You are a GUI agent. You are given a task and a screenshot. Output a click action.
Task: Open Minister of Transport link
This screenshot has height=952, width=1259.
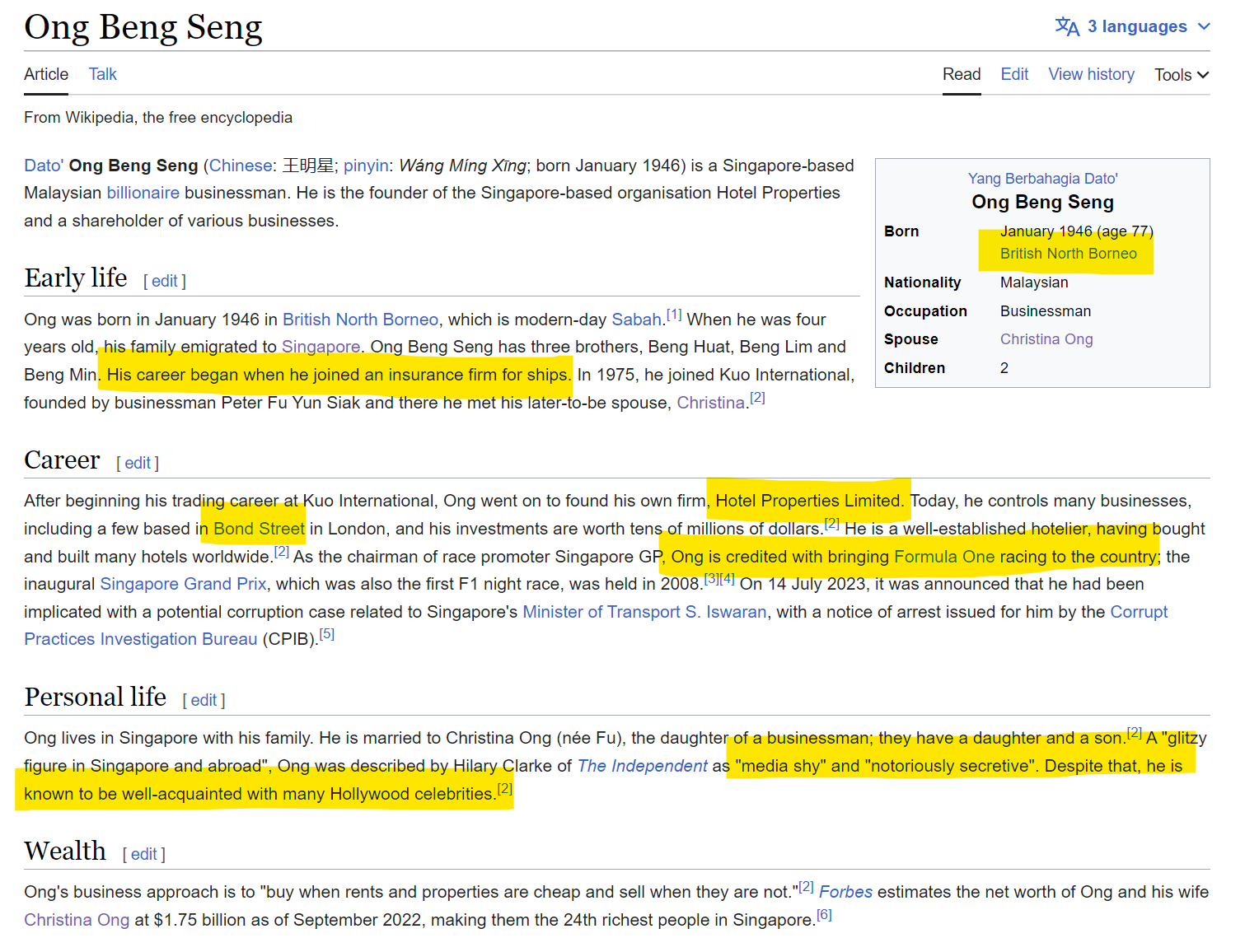pyautogui.click(x=601, y=612)
